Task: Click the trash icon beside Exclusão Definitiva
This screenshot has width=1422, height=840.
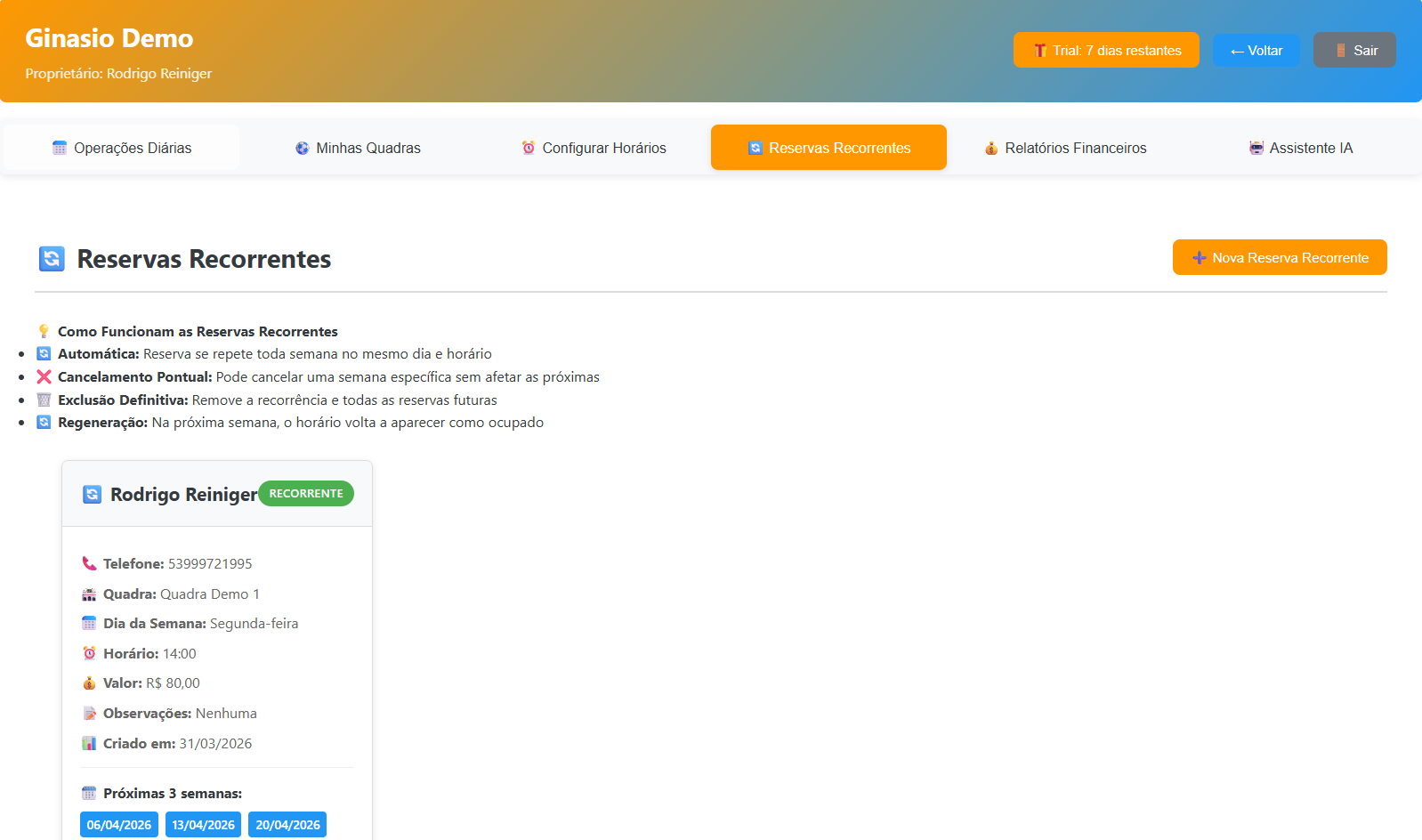Action: coord(44,400)
